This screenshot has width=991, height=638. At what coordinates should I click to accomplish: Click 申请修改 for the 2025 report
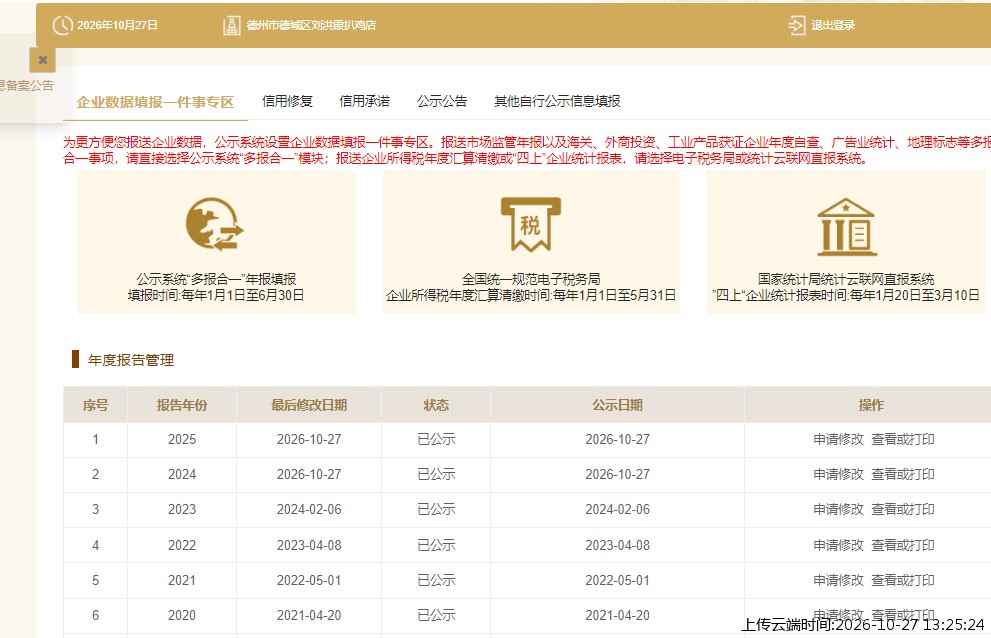tap(838, 439)
